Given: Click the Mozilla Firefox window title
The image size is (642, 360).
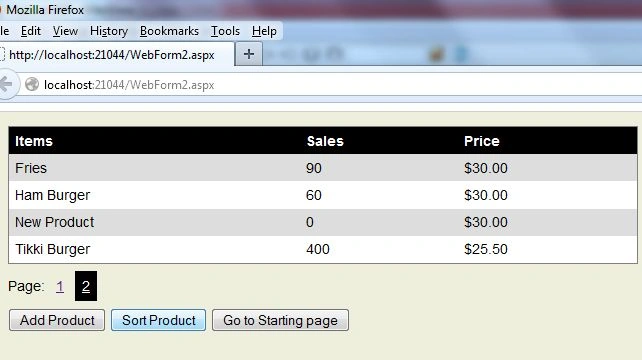Looking at the screenshot, I should (x=45, y=10).
